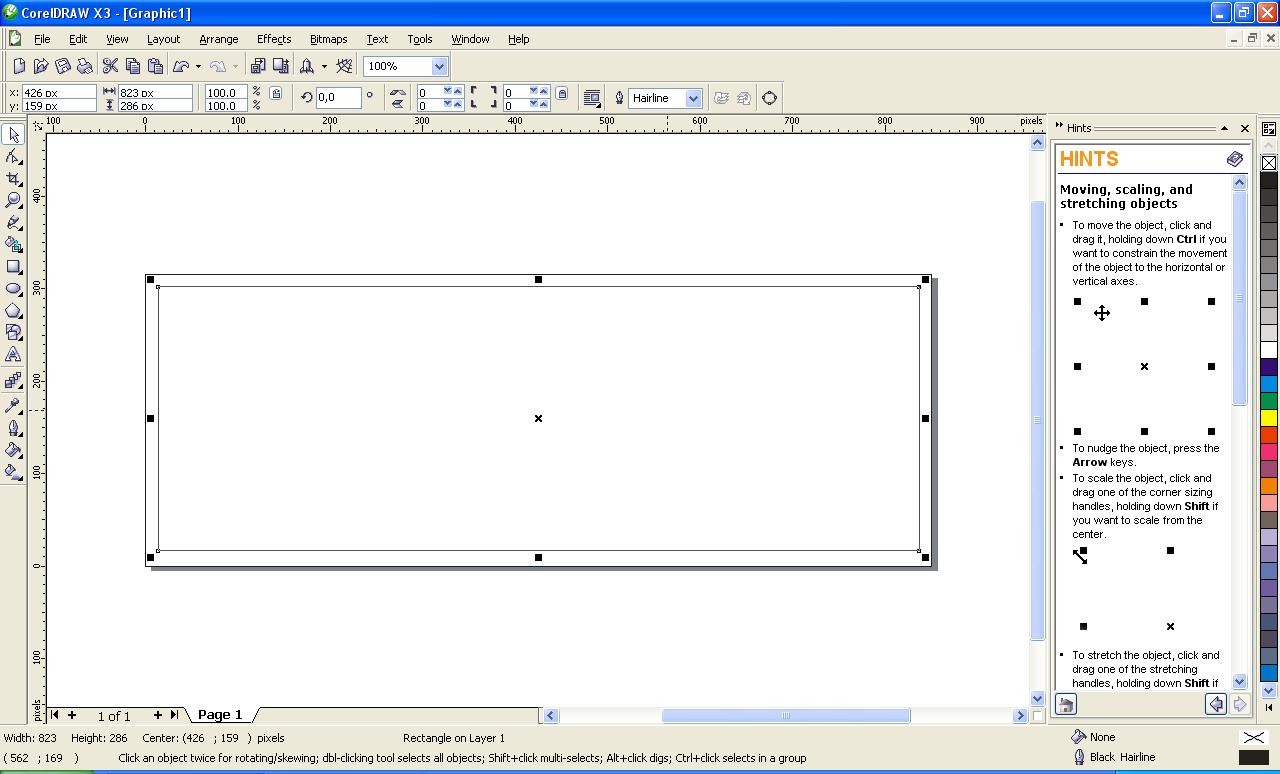Select the Freehand drawing tool

[14, 222]
